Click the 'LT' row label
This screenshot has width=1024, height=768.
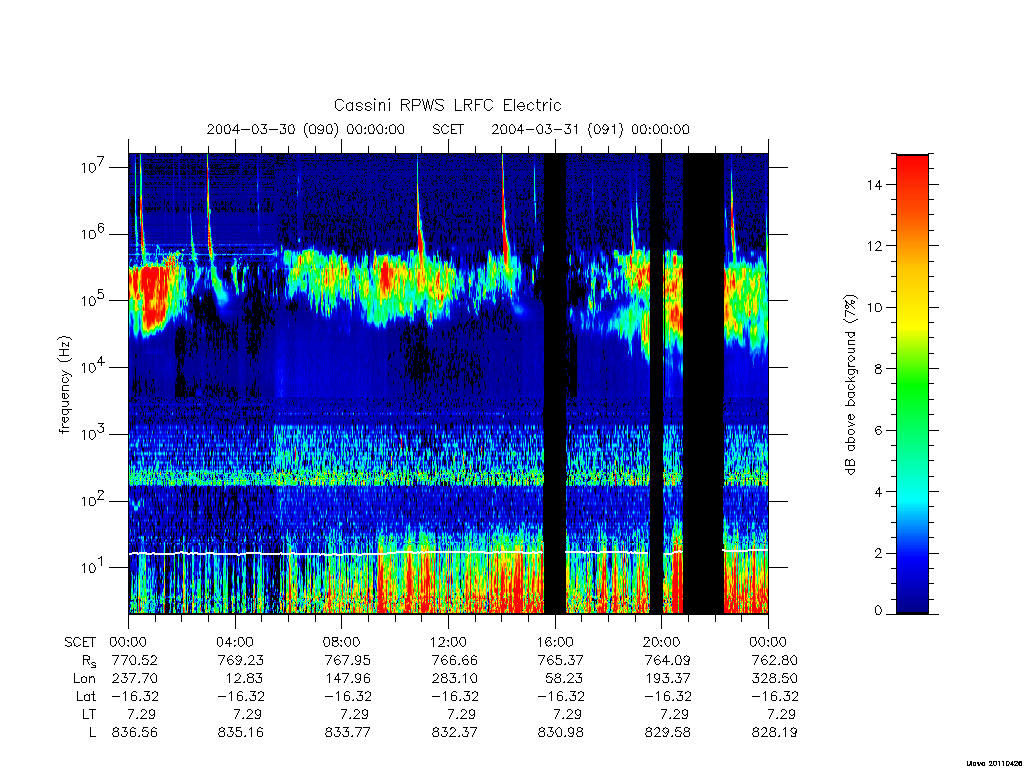[89, 714]
